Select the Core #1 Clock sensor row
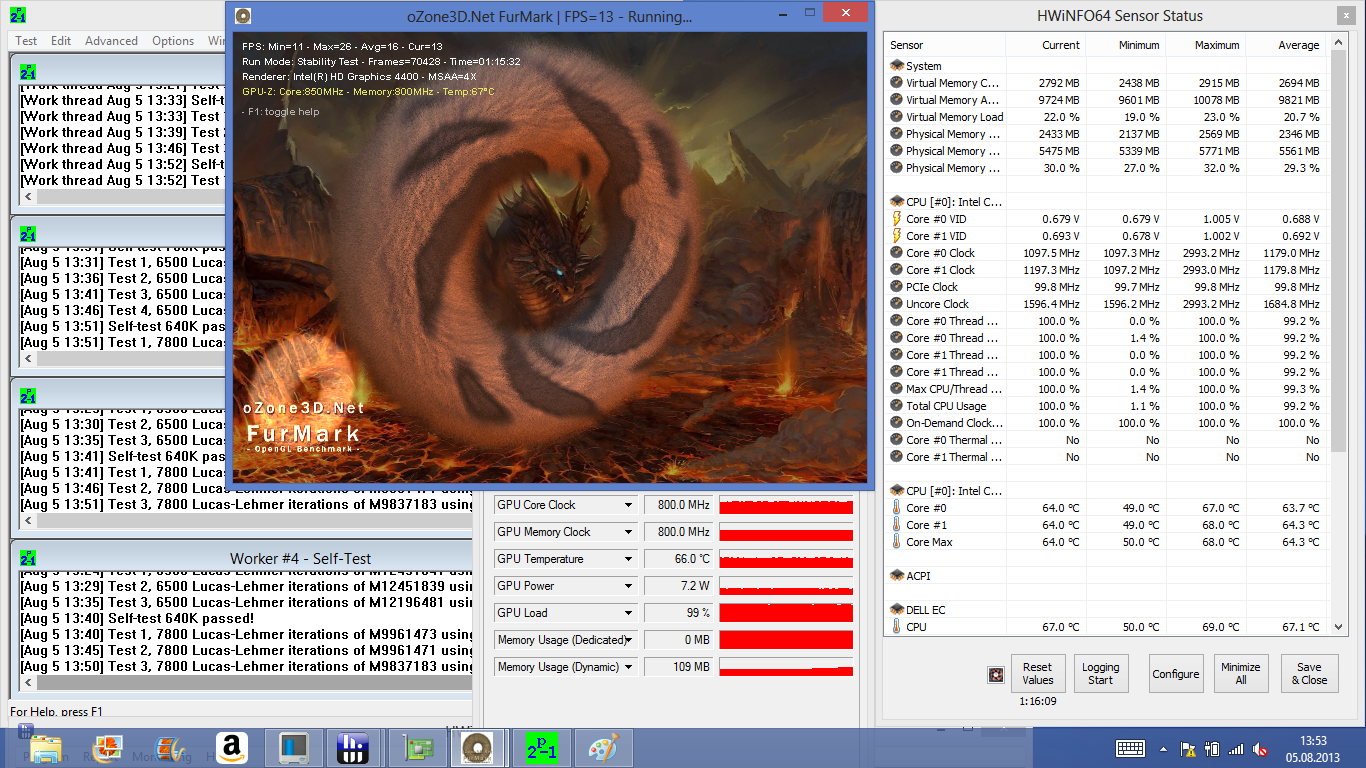Viewport: 1366px width, 768px height. pyautogui.click(x=1107, y=270)
